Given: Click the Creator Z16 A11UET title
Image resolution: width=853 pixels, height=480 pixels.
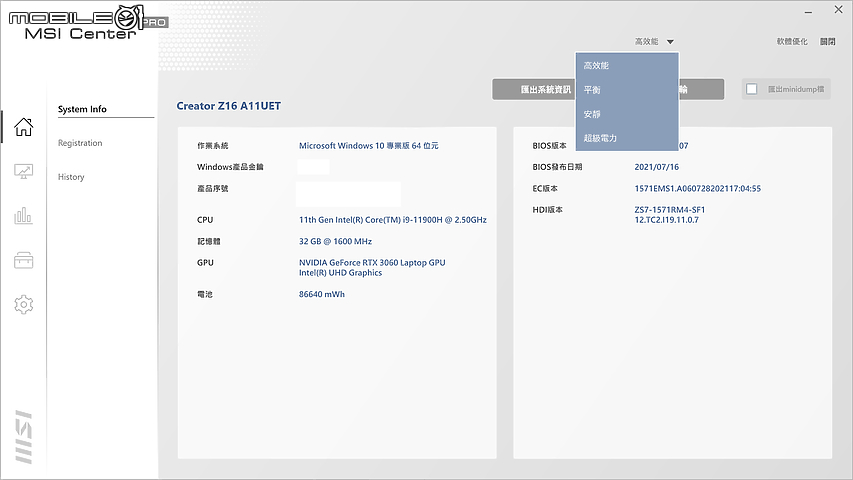Looking at the screenshot, I should coord(228,106).
